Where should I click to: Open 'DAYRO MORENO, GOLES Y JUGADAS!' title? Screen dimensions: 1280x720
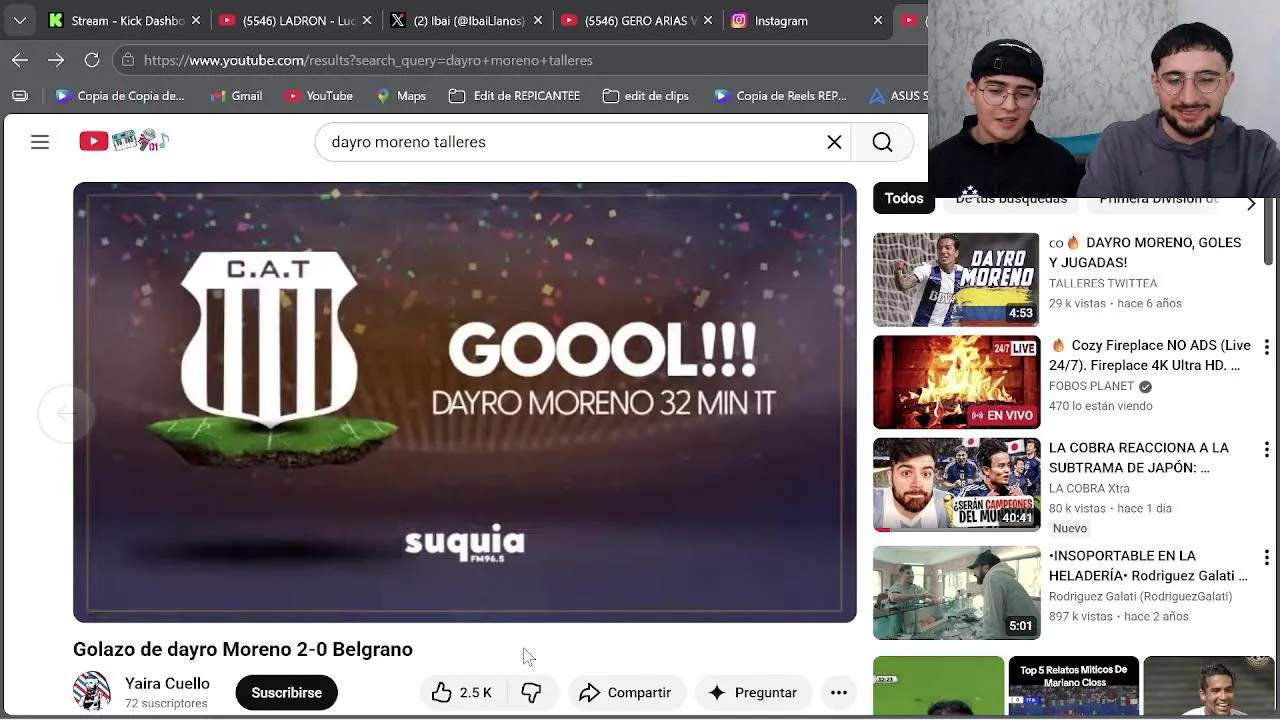point(1145,252)
